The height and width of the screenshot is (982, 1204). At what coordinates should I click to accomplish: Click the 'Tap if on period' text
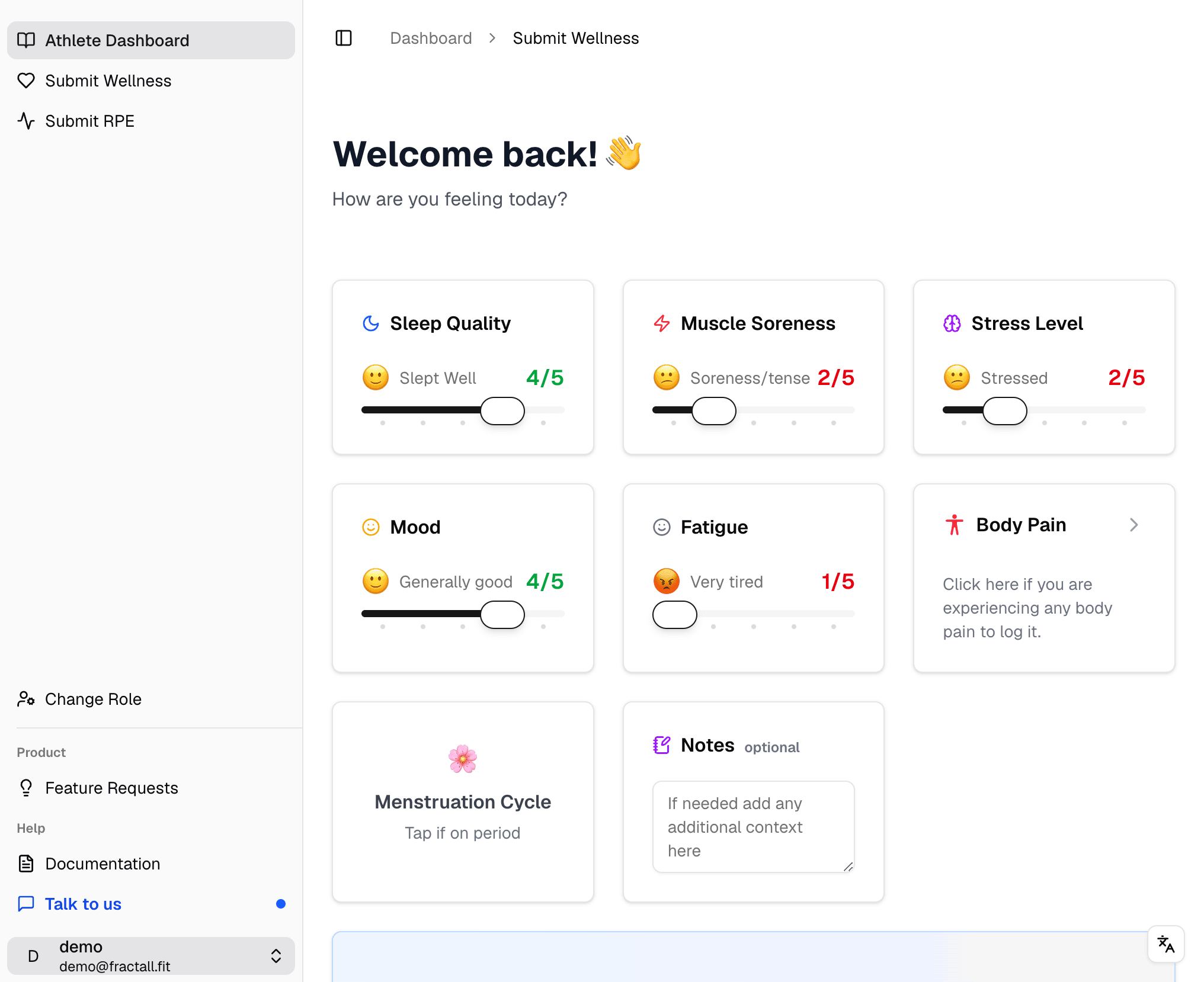click(x=463, y=833)
